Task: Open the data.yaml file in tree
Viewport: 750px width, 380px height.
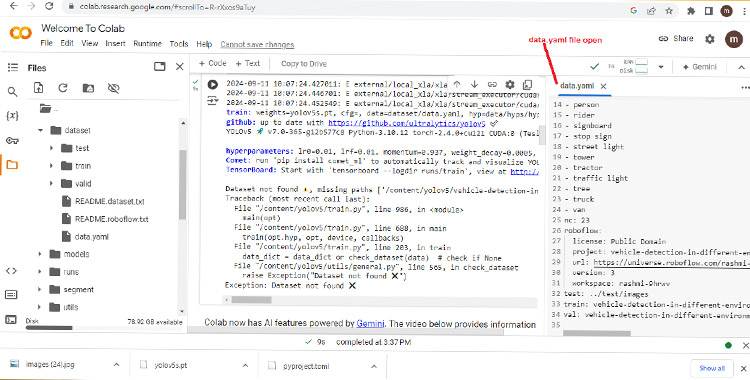Action: (92, 237)
